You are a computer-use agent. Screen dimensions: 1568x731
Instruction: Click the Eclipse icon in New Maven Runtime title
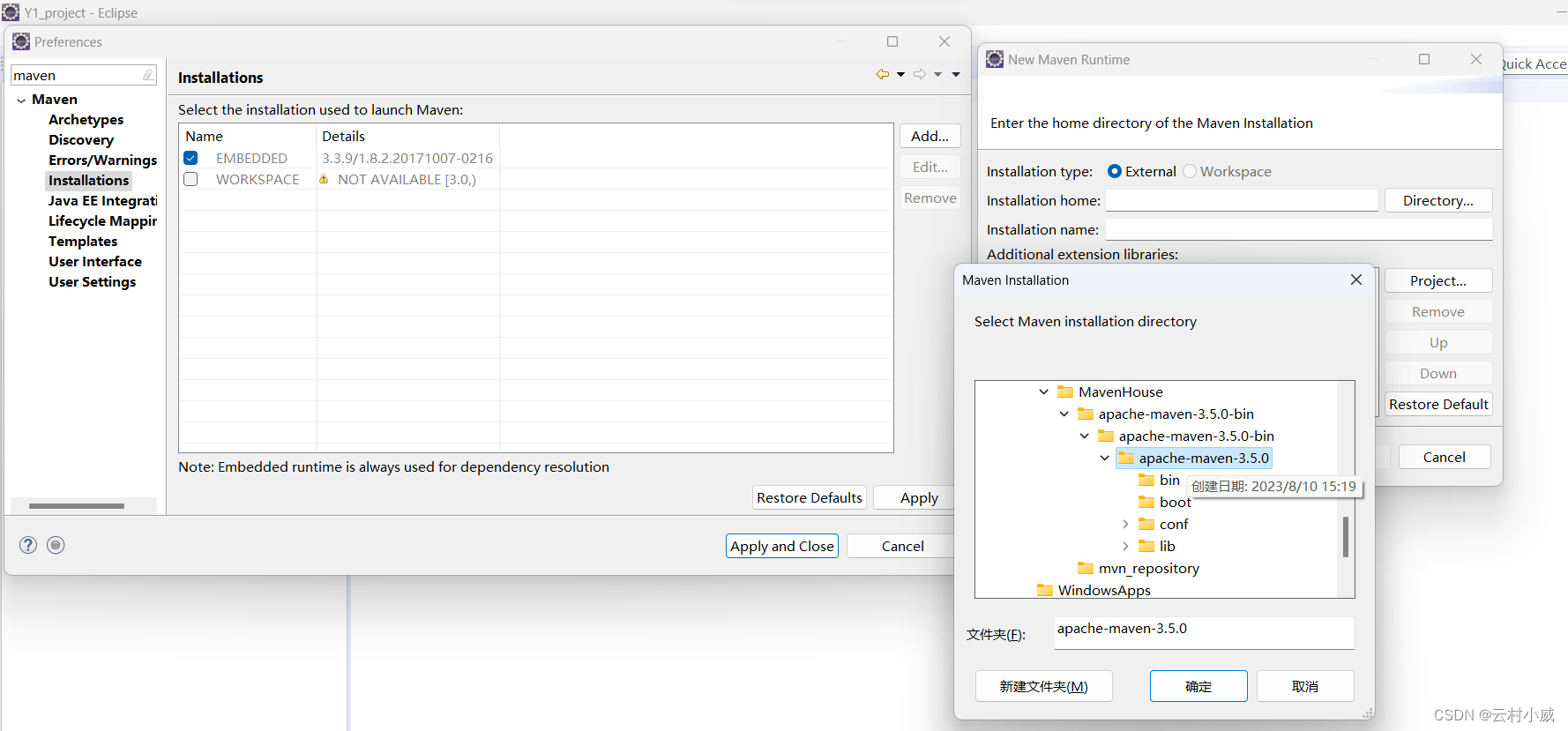(x=995, y=59)
